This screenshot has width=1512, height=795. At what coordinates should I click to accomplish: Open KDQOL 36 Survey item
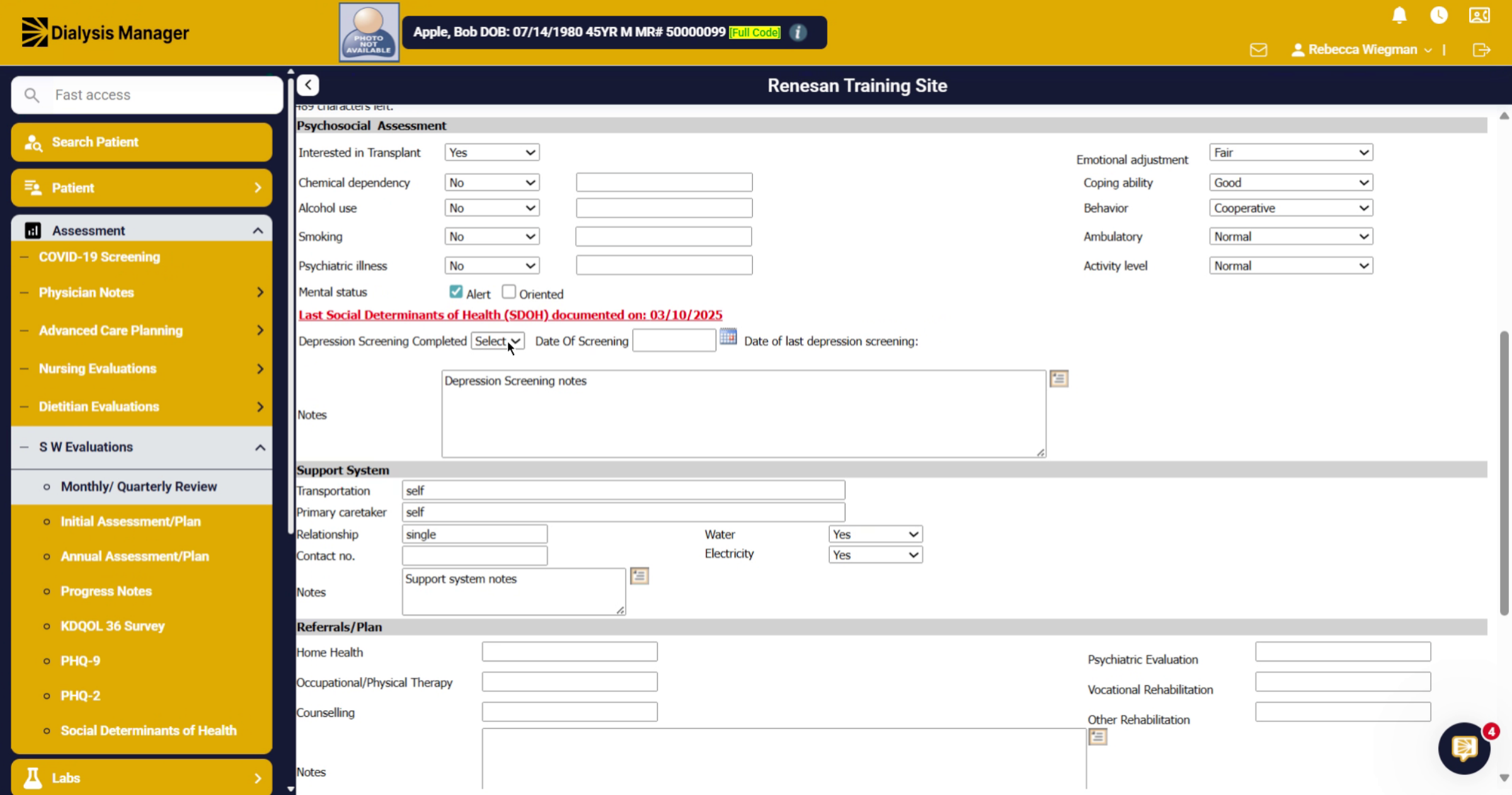point(113,626)
